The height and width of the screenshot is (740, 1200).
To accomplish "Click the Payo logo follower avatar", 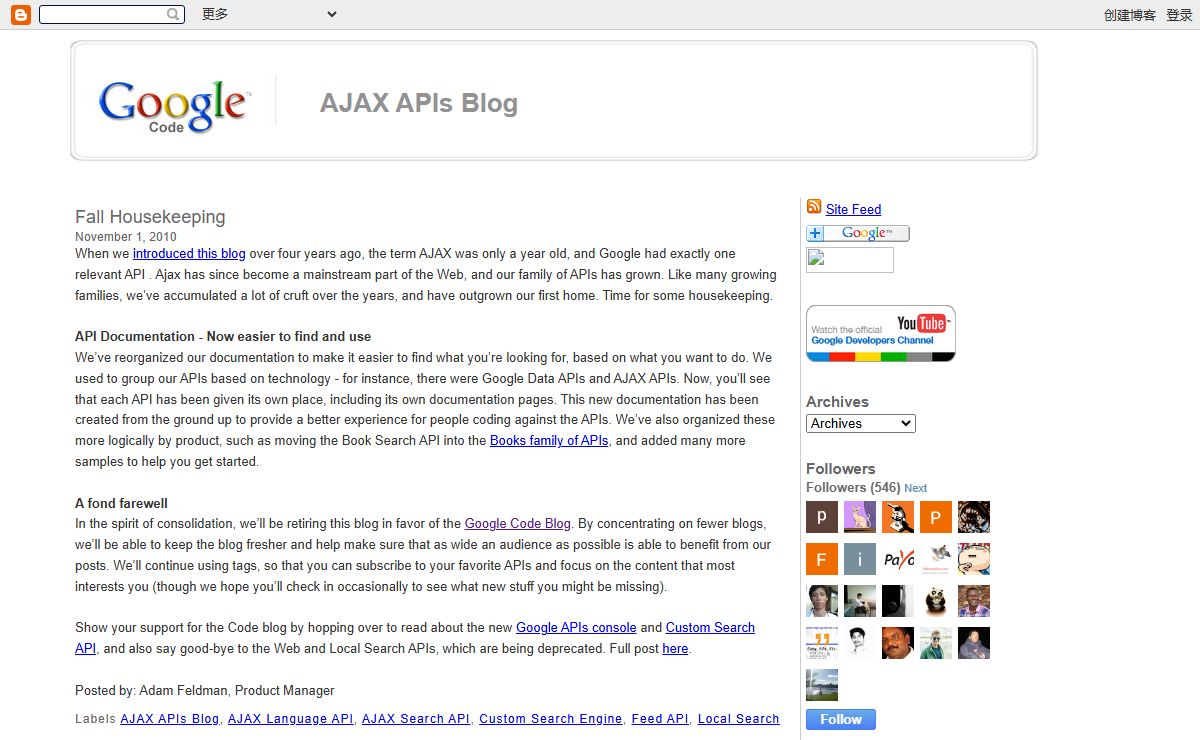I will [x=898, y=559].
